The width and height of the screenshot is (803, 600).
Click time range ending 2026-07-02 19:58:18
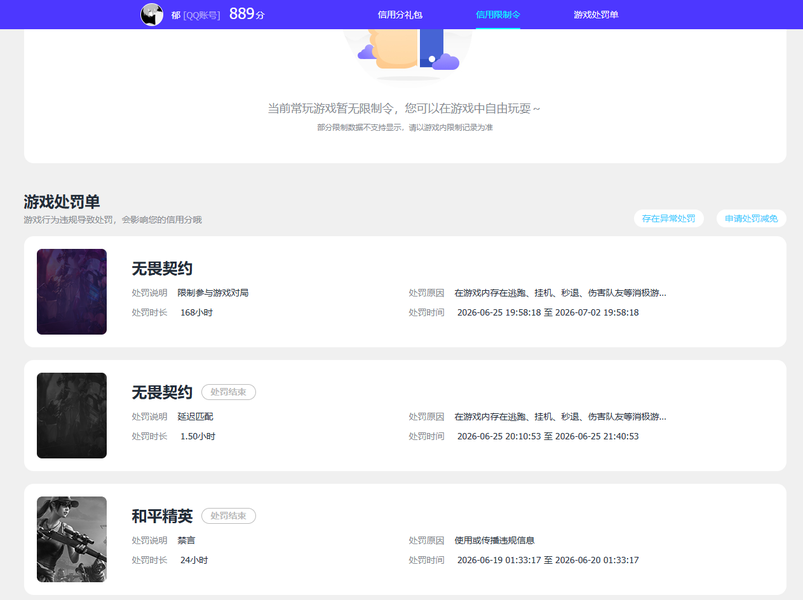pos(548,313)
